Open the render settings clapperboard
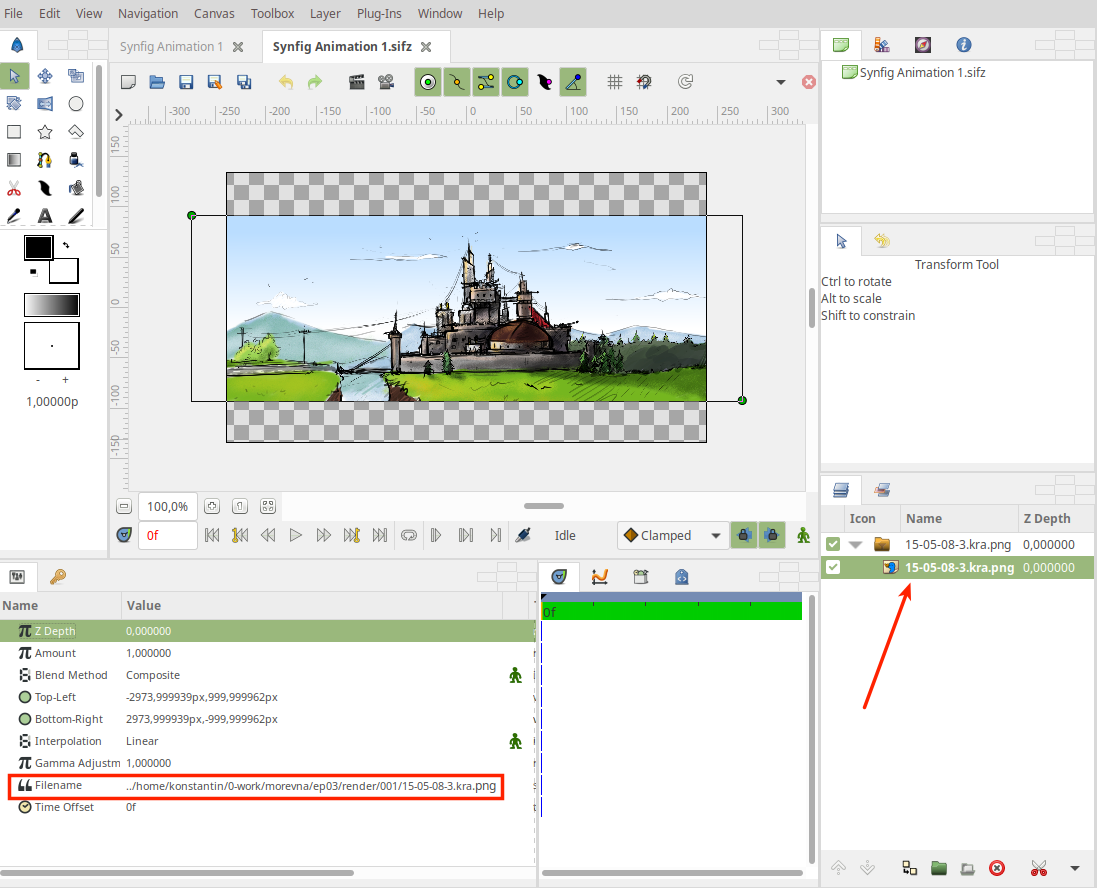Image resolution: width=1097 pixels, height=888 pixels. pyautogui.click(x=357, y=82)
